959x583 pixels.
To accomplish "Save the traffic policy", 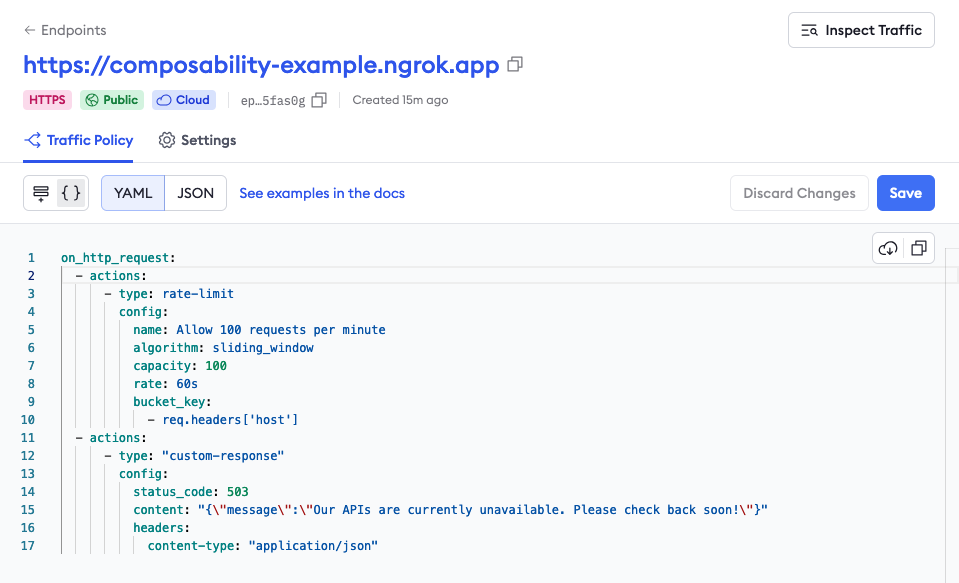I will [x=905, y=193].
